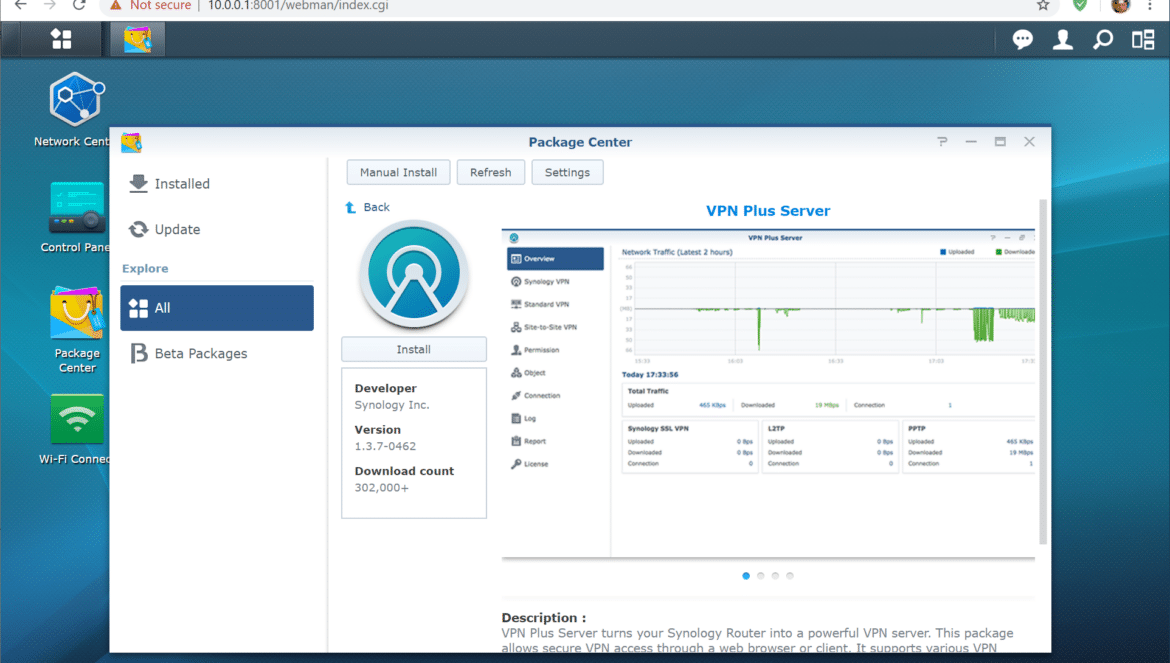Show the fourth screenshot dot
This screenshot has height=663, width=1170.
[x=789, y=576]
